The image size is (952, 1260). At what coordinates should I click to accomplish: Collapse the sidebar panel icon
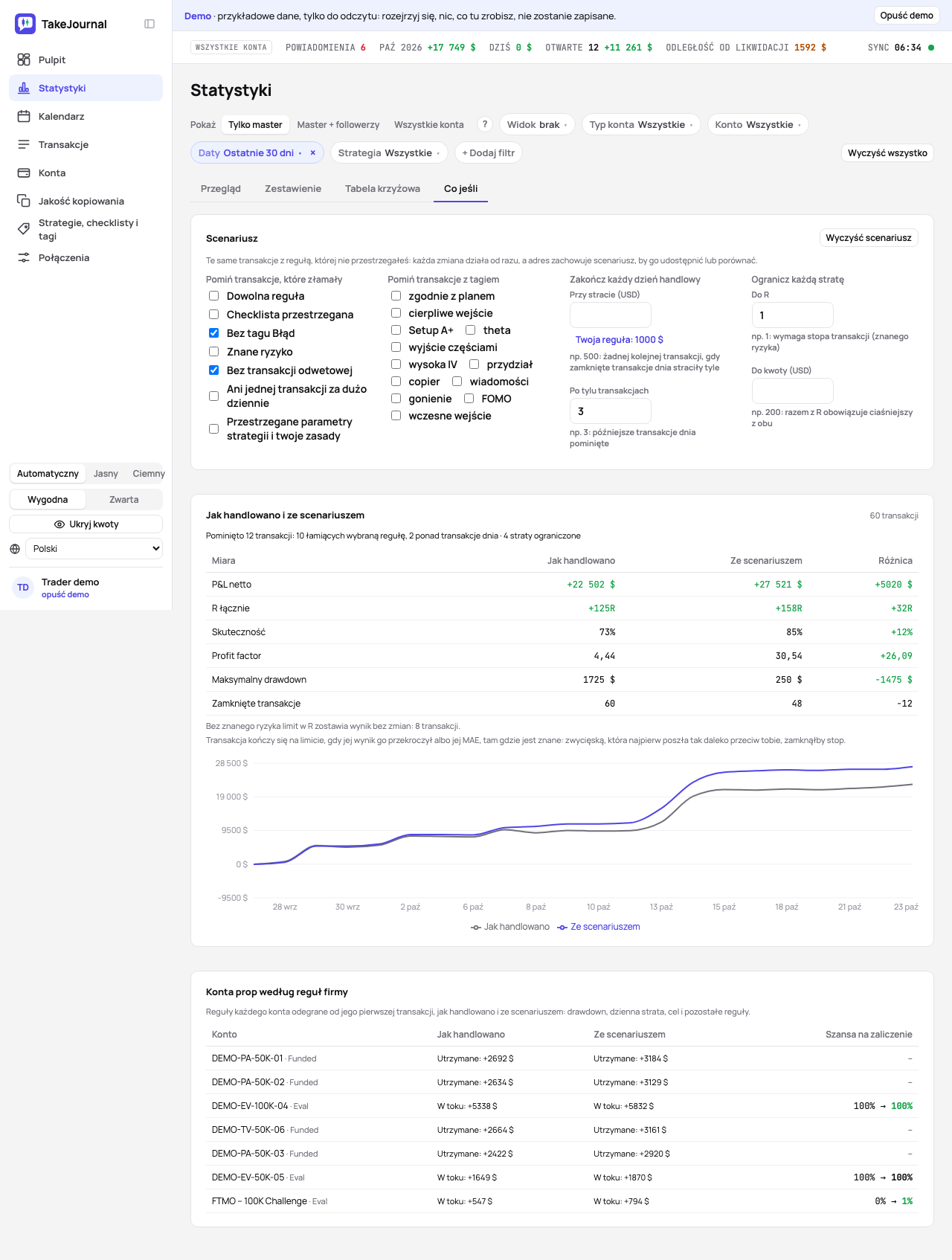coord(149,24)
